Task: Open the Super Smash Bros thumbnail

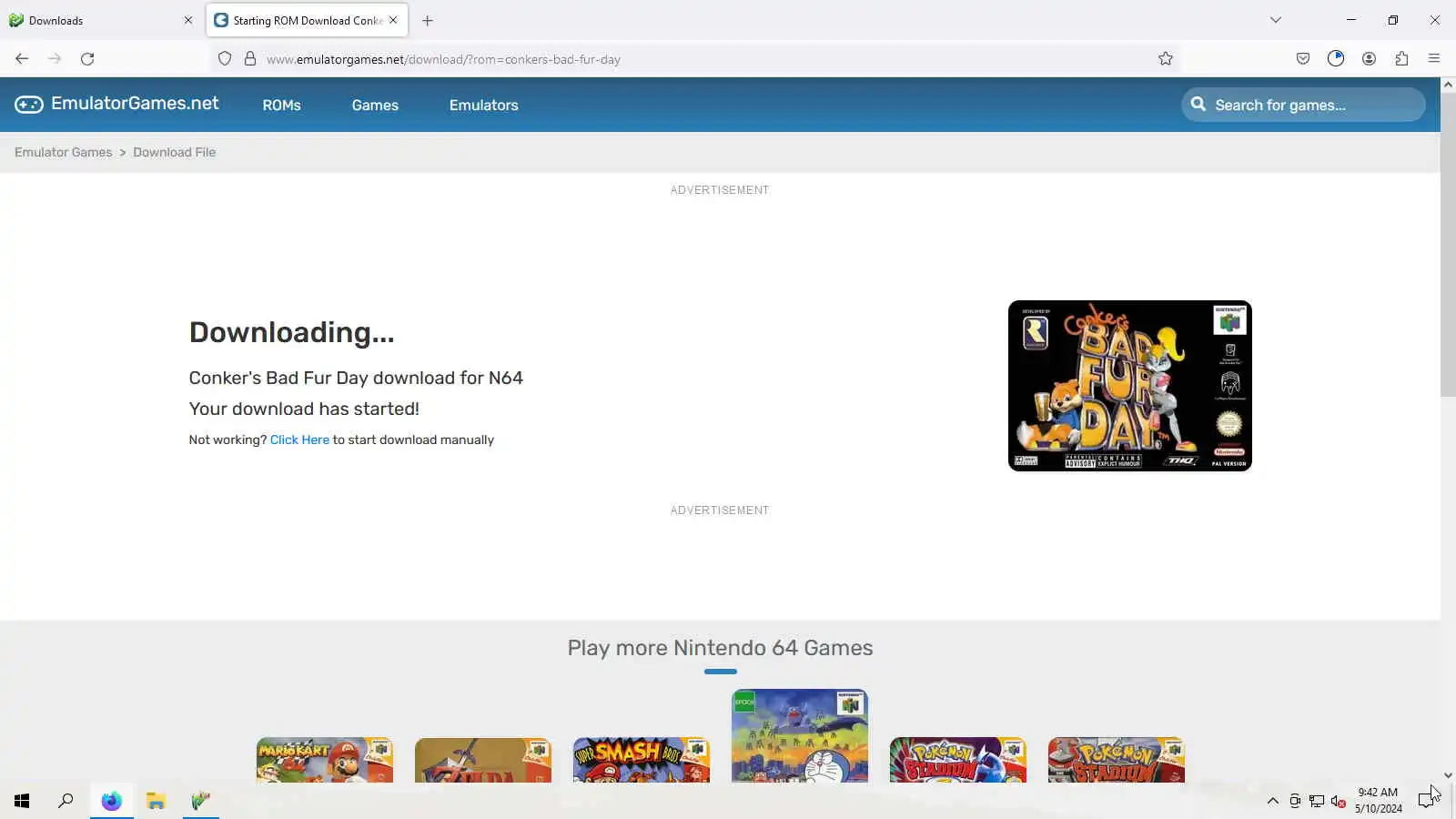Action: [x=642, y=760]
